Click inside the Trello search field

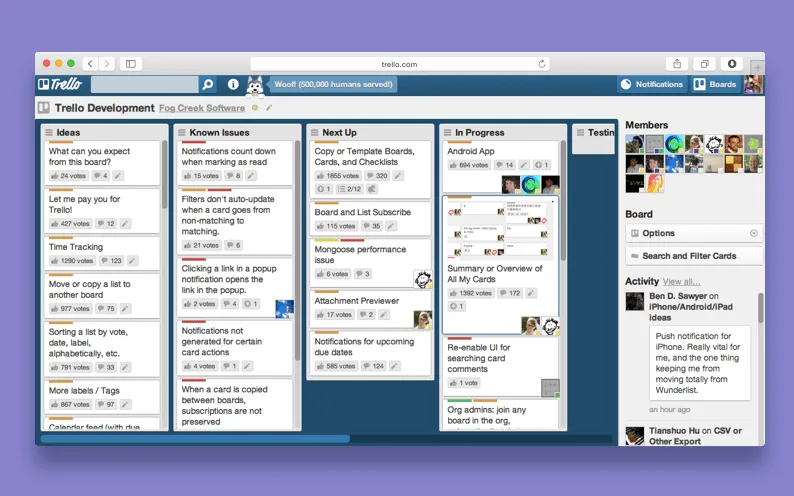(x=144, y=84)
